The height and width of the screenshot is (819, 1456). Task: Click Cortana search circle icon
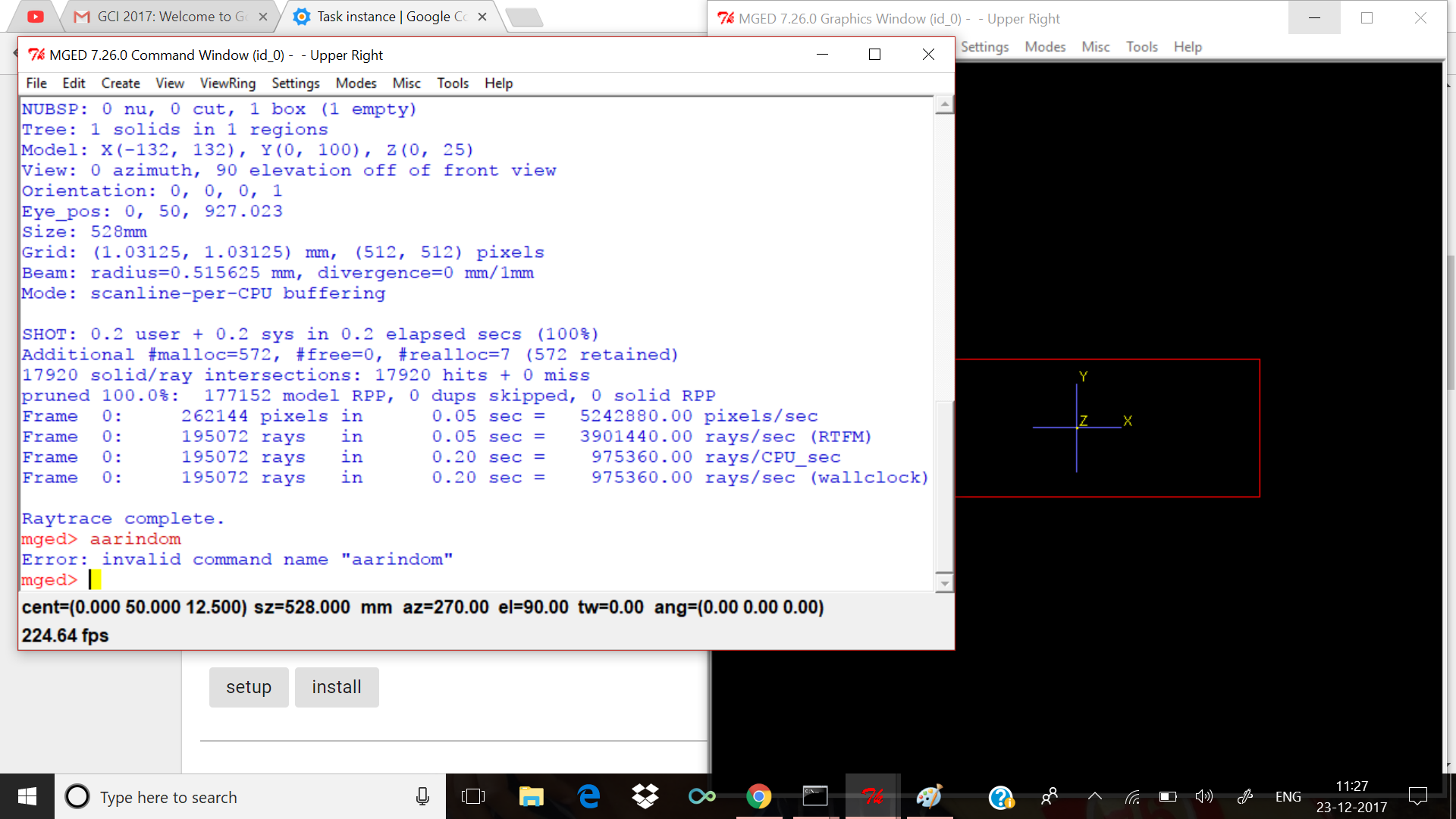coord(77,796)
